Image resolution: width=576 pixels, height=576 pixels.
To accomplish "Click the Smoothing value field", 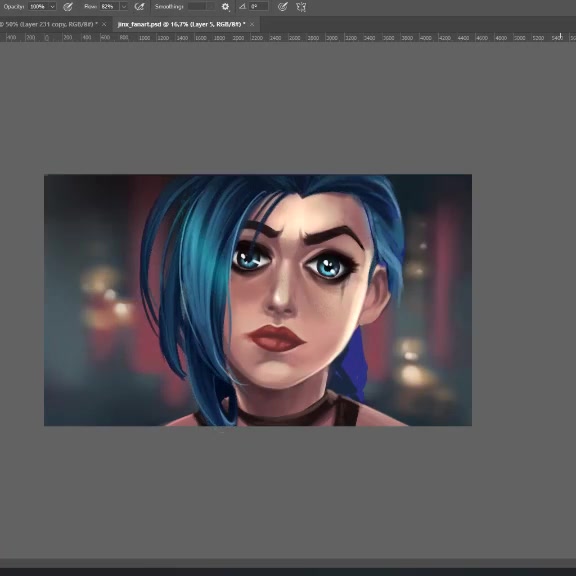I will tap(201, 7).
